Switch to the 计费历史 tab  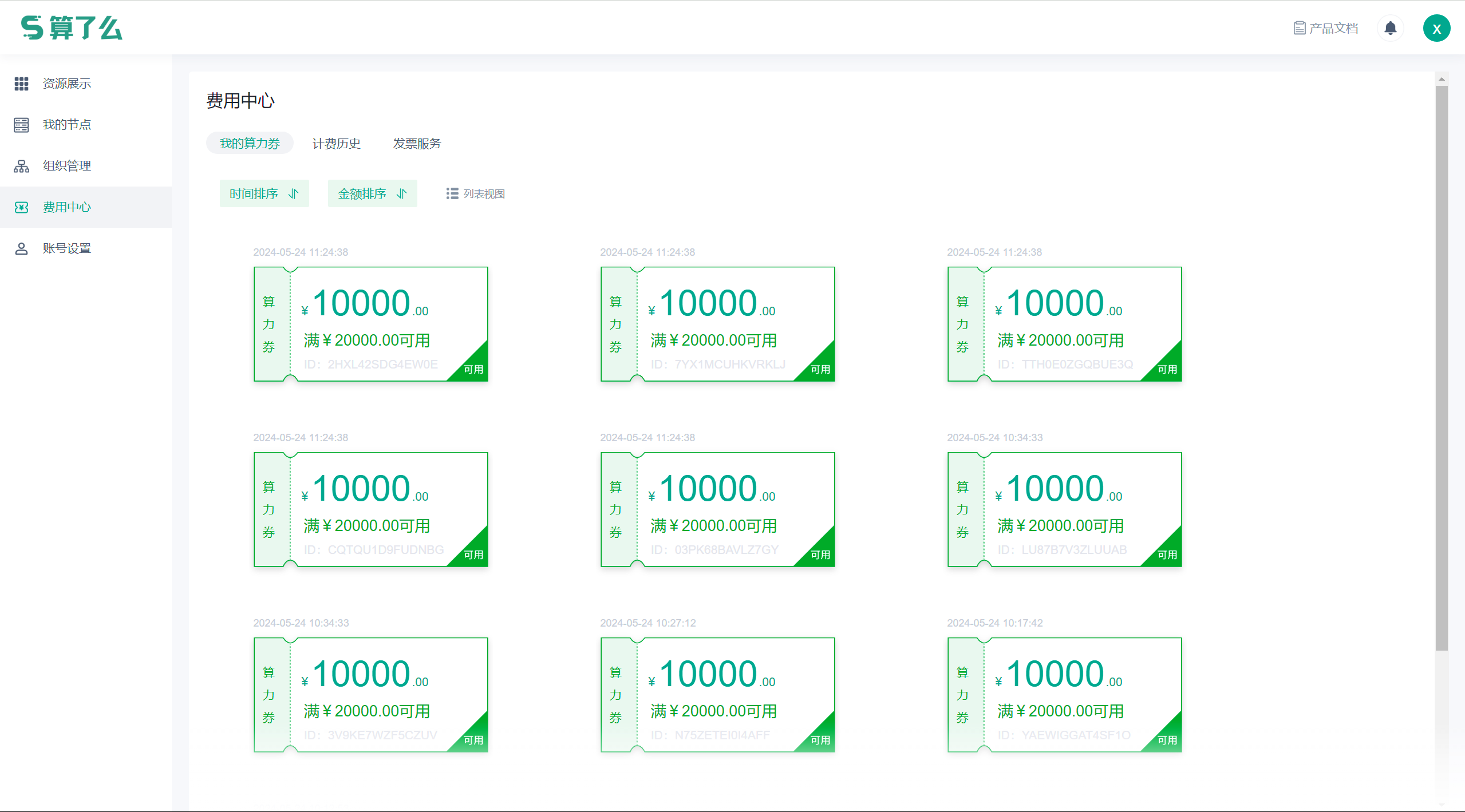[336, 143]
